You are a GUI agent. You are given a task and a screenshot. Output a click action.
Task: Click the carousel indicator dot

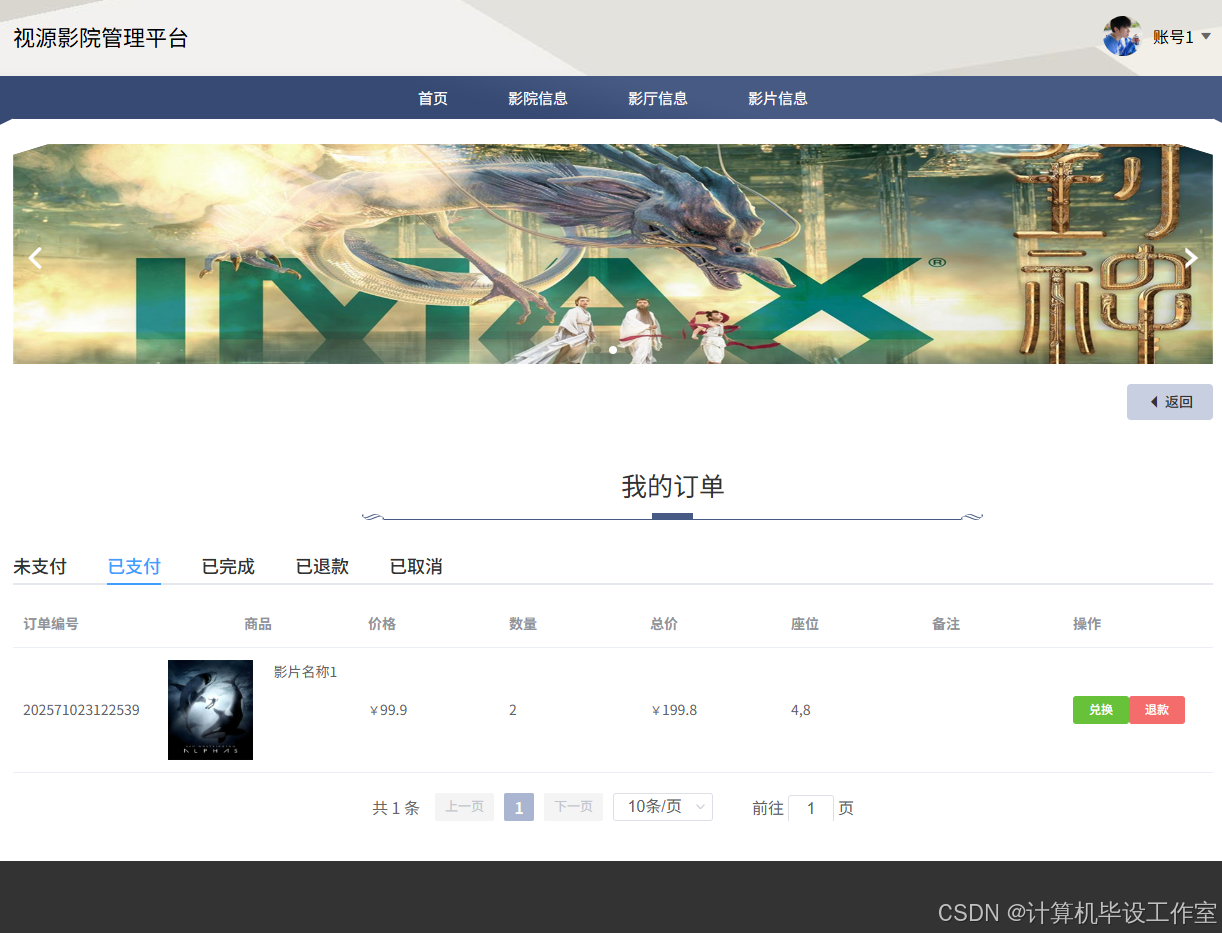click(x=613, y=350)
